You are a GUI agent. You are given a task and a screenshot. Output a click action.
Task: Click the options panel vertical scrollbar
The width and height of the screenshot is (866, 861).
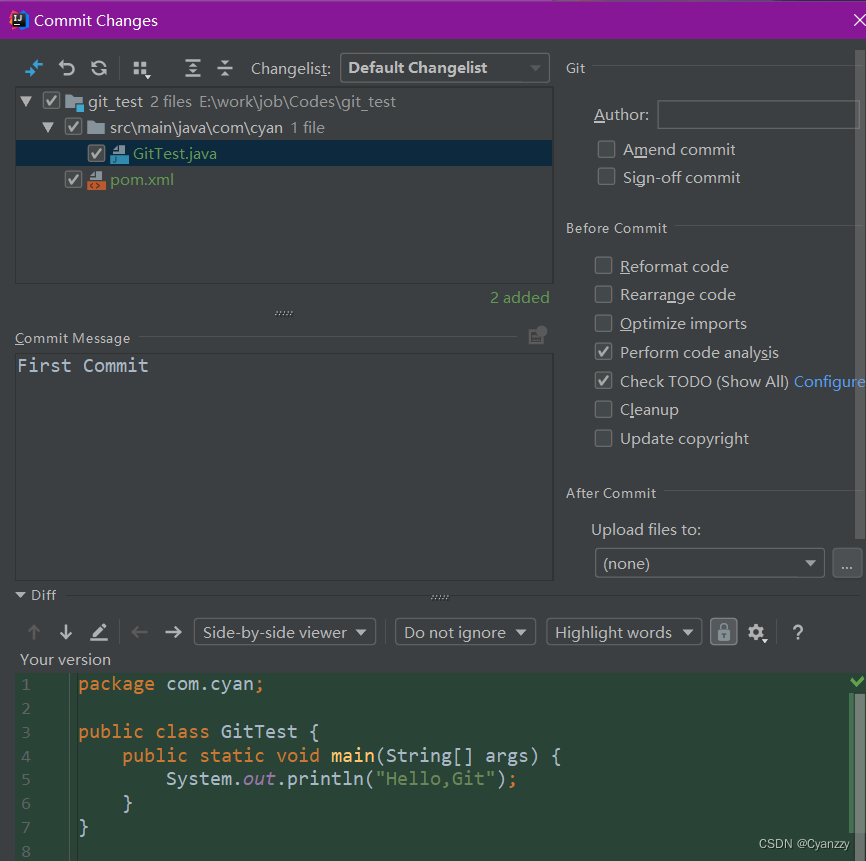(x=859, y=294)
